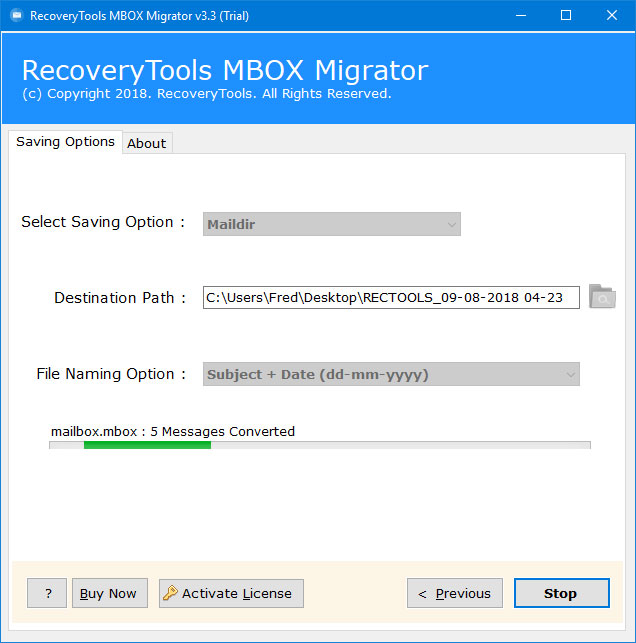Open help with the question mark button

[x=47, y=593]
